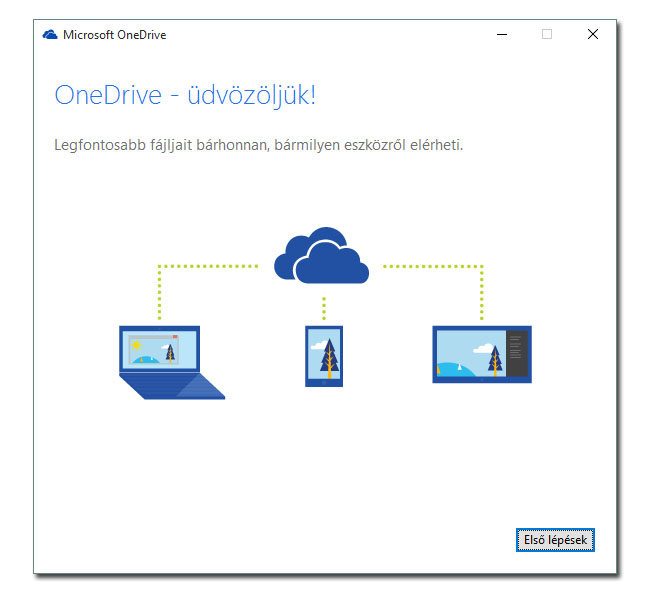Image resolution: width=650 pixels, height=601 pixels.
Task: Click the smartphone illustration in the center
Action: click(323, 355)
